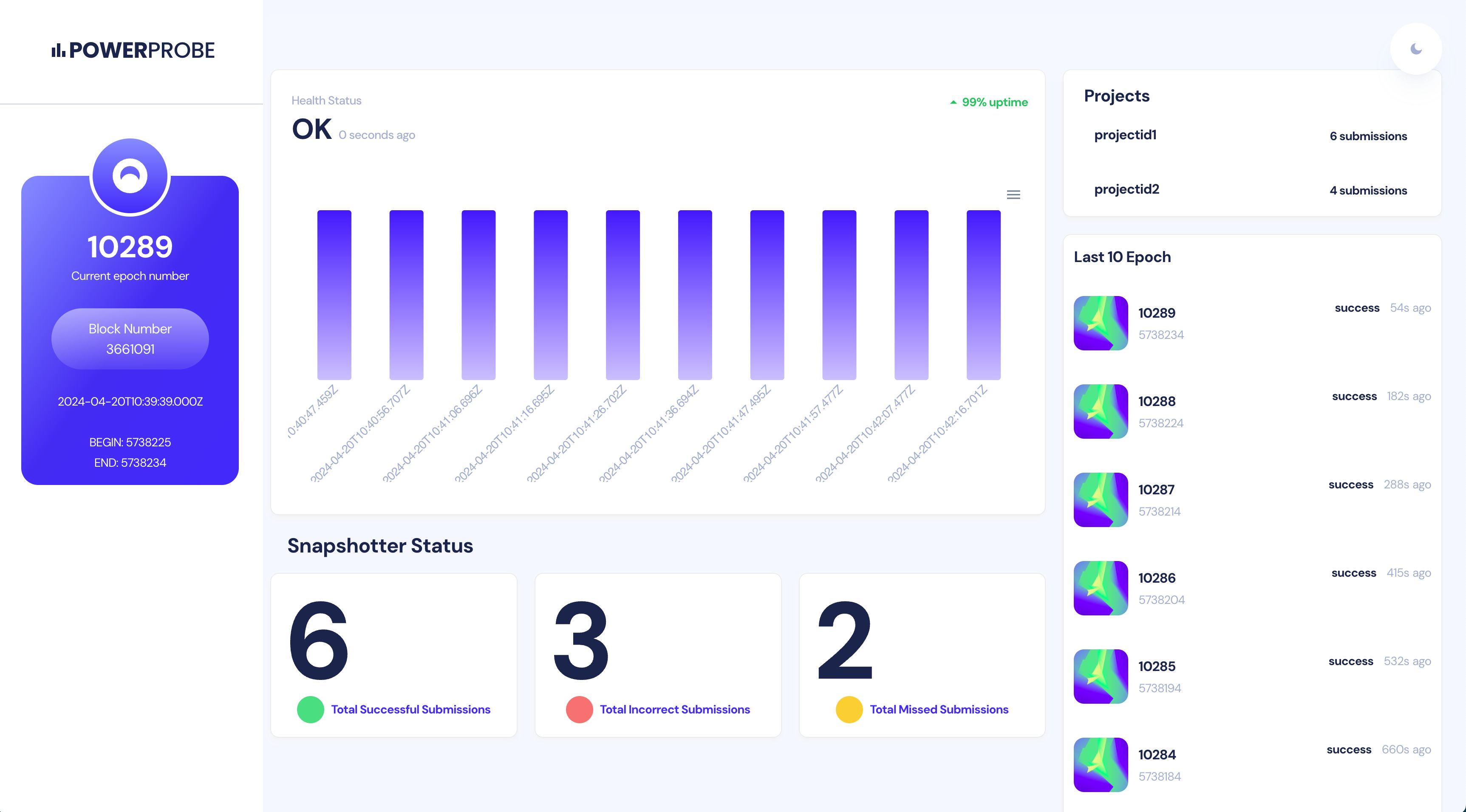Click the END: 5738234 text
The width and height of the screenshot is (1466, 812).
(130, 463)
